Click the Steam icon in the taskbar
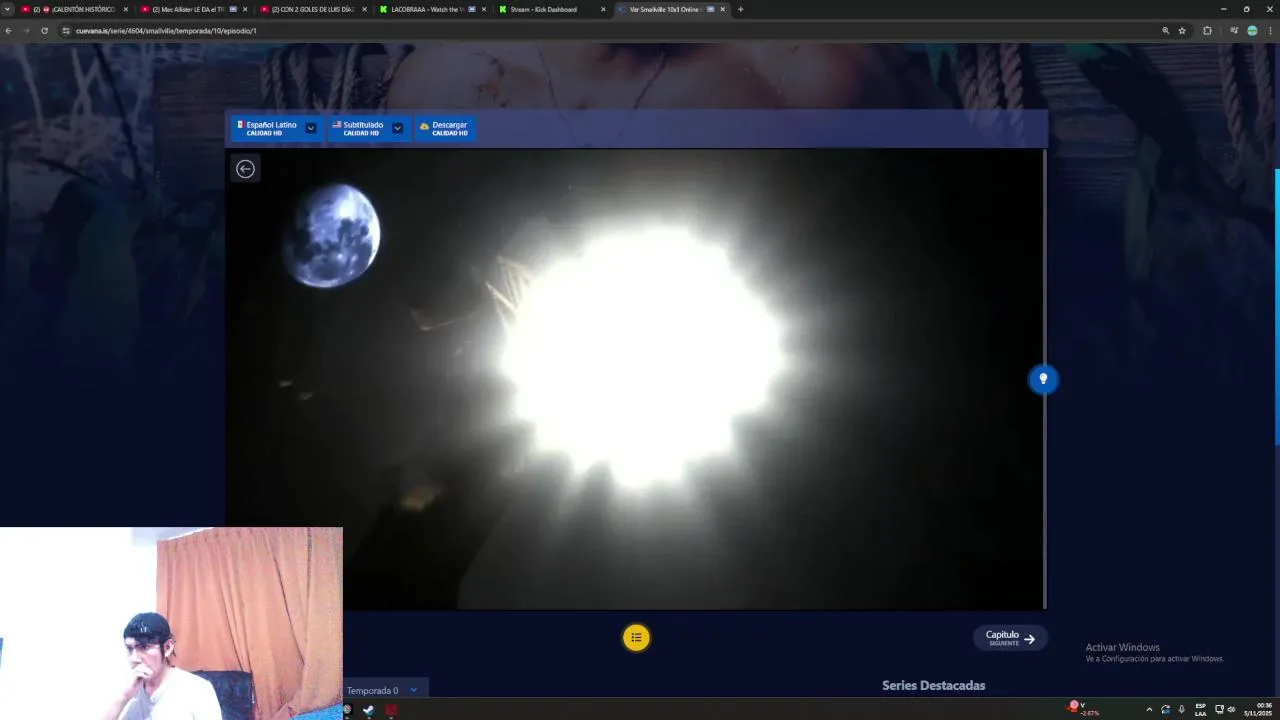This screenshot has width=1280, height=720. click(368, 710)
